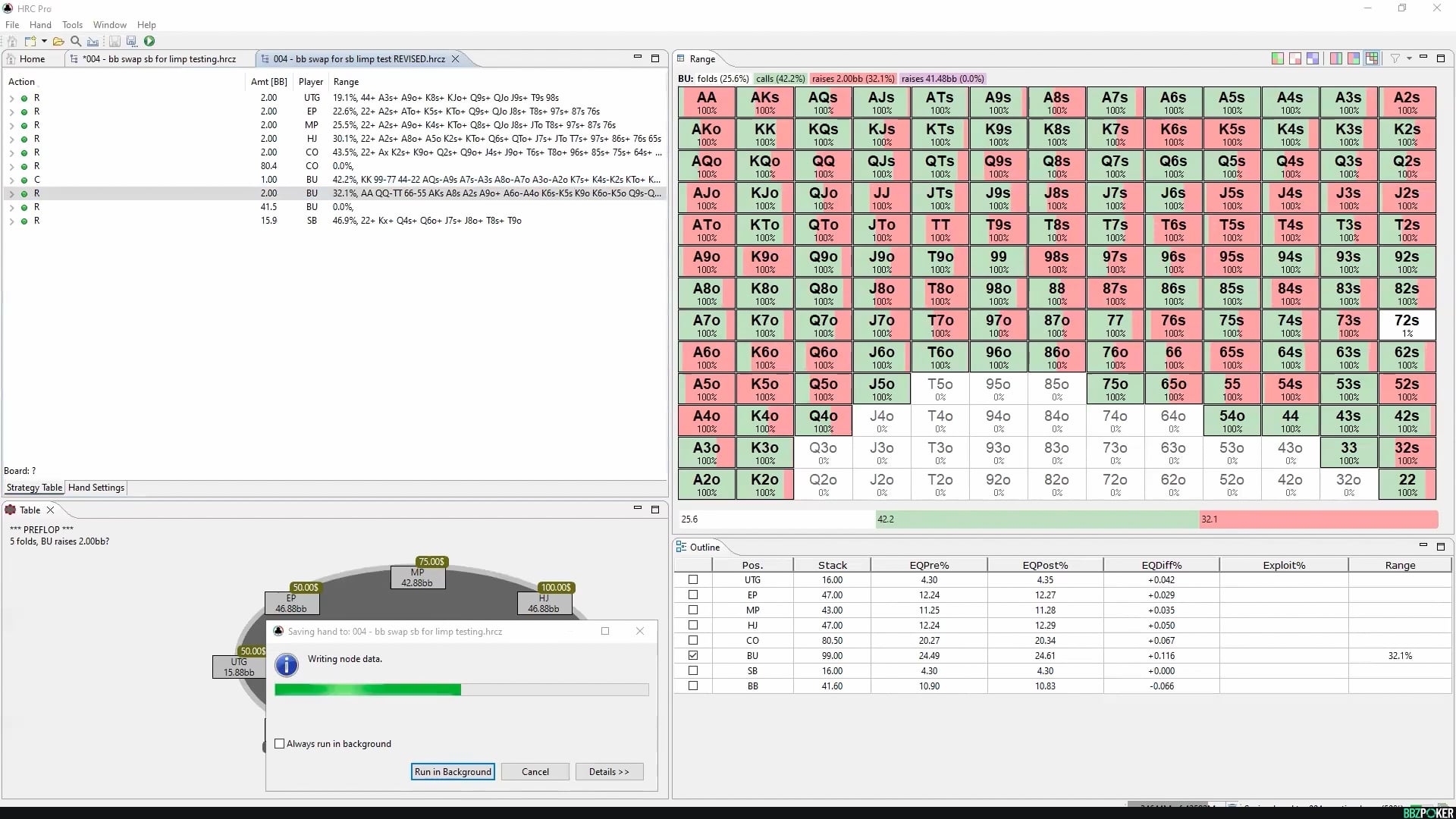Expand the EP raise action row
1456x819 pixels.
point(11,111)
